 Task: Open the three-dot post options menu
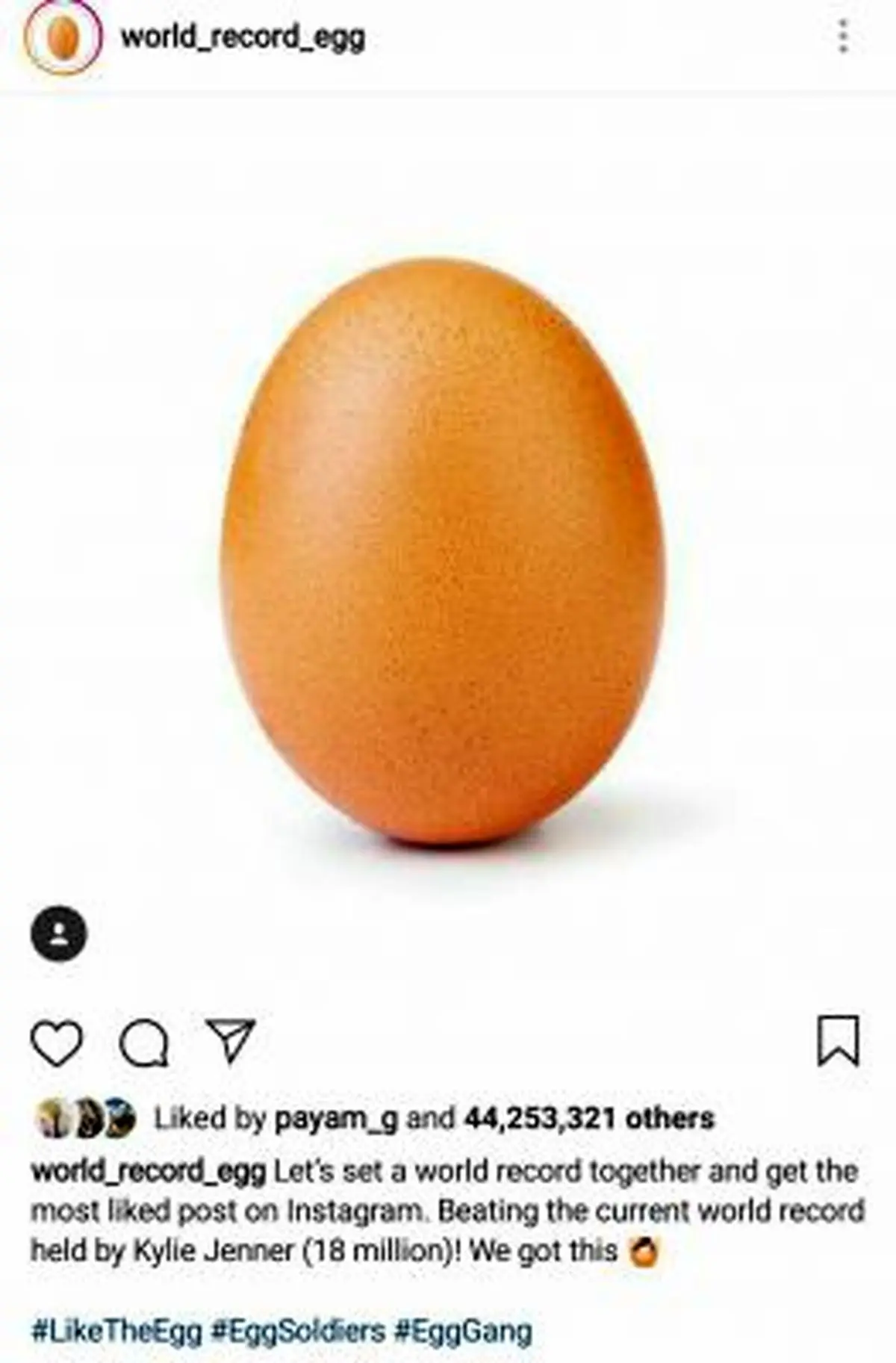pos(843,37)
